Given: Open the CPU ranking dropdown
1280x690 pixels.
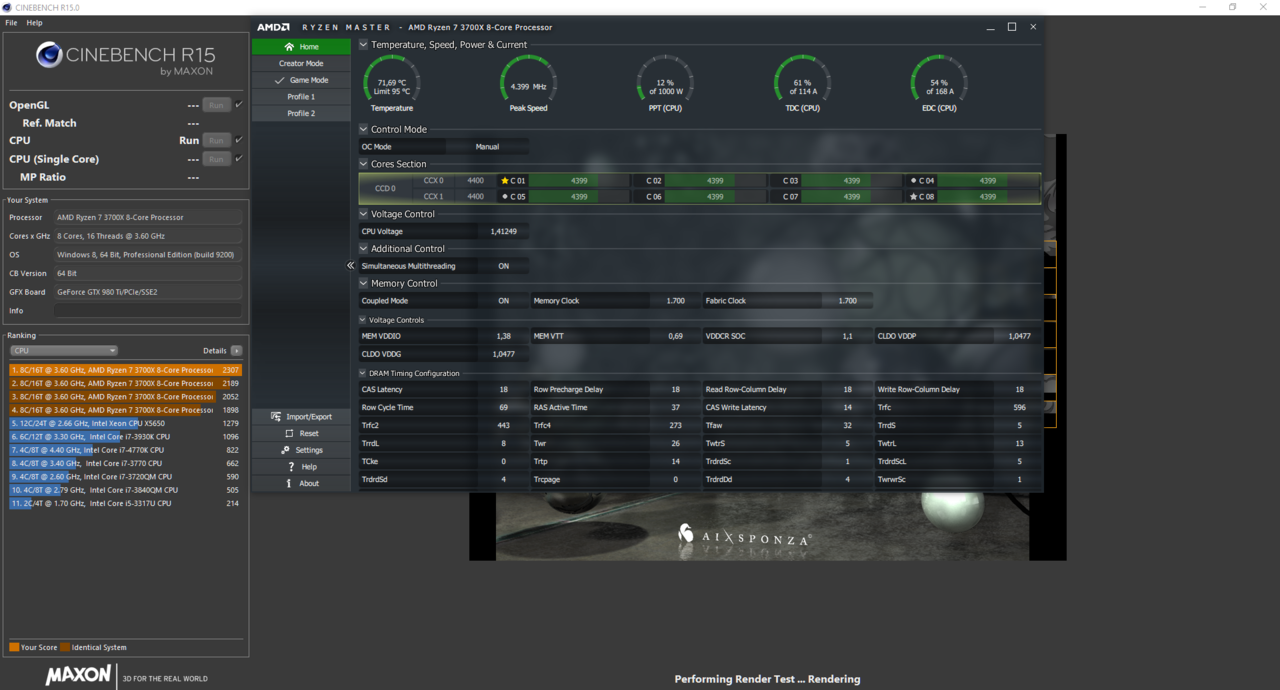Looking at the screenshot, I should (x=64, y=351).
